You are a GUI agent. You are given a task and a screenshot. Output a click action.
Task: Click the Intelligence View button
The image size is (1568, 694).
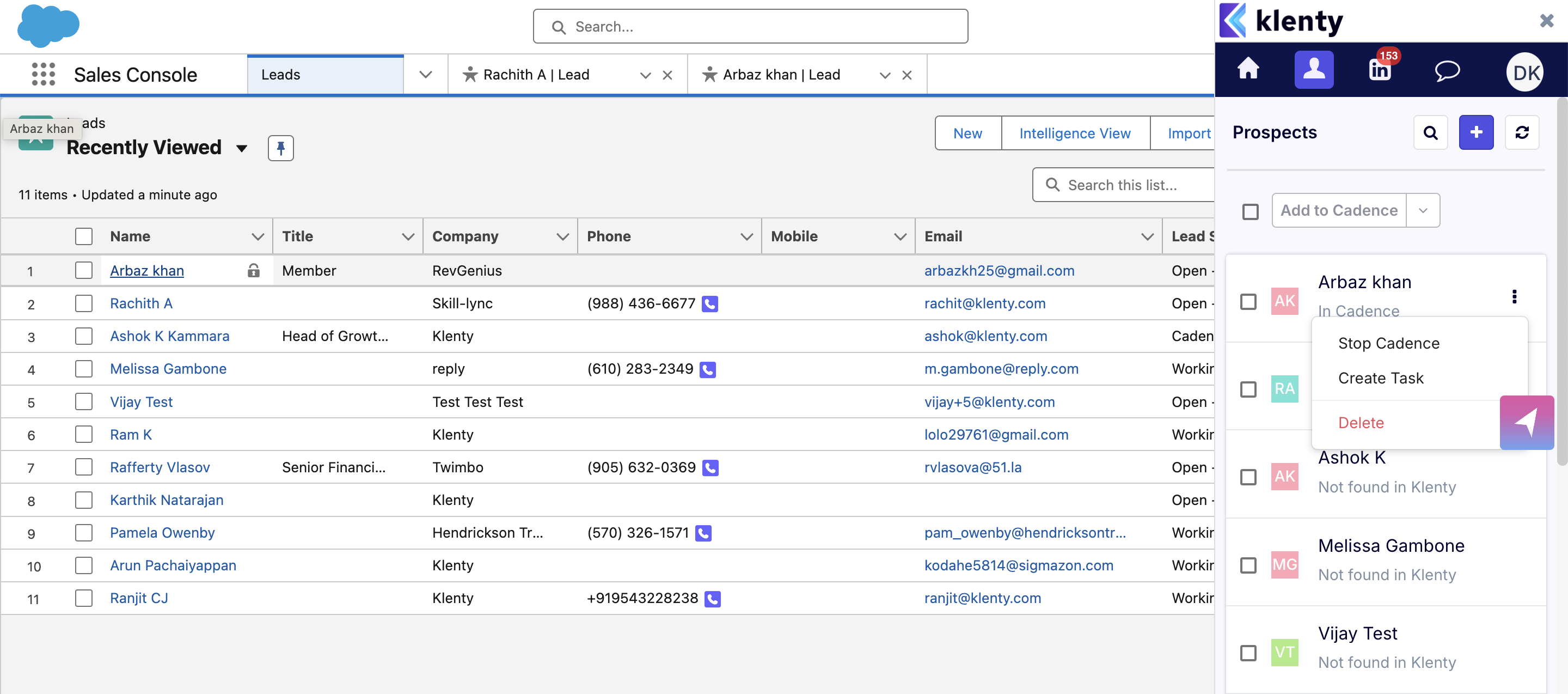coord(1074,133)
